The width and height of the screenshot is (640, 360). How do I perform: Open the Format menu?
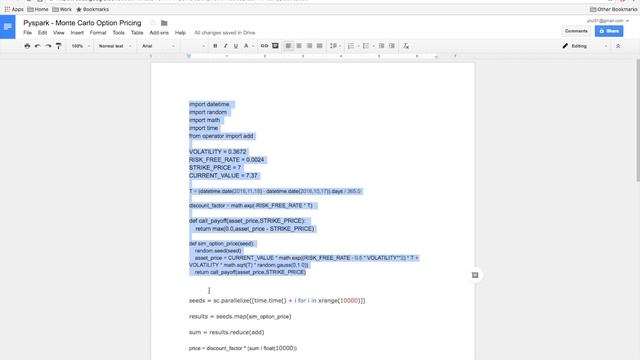point(98,33)
